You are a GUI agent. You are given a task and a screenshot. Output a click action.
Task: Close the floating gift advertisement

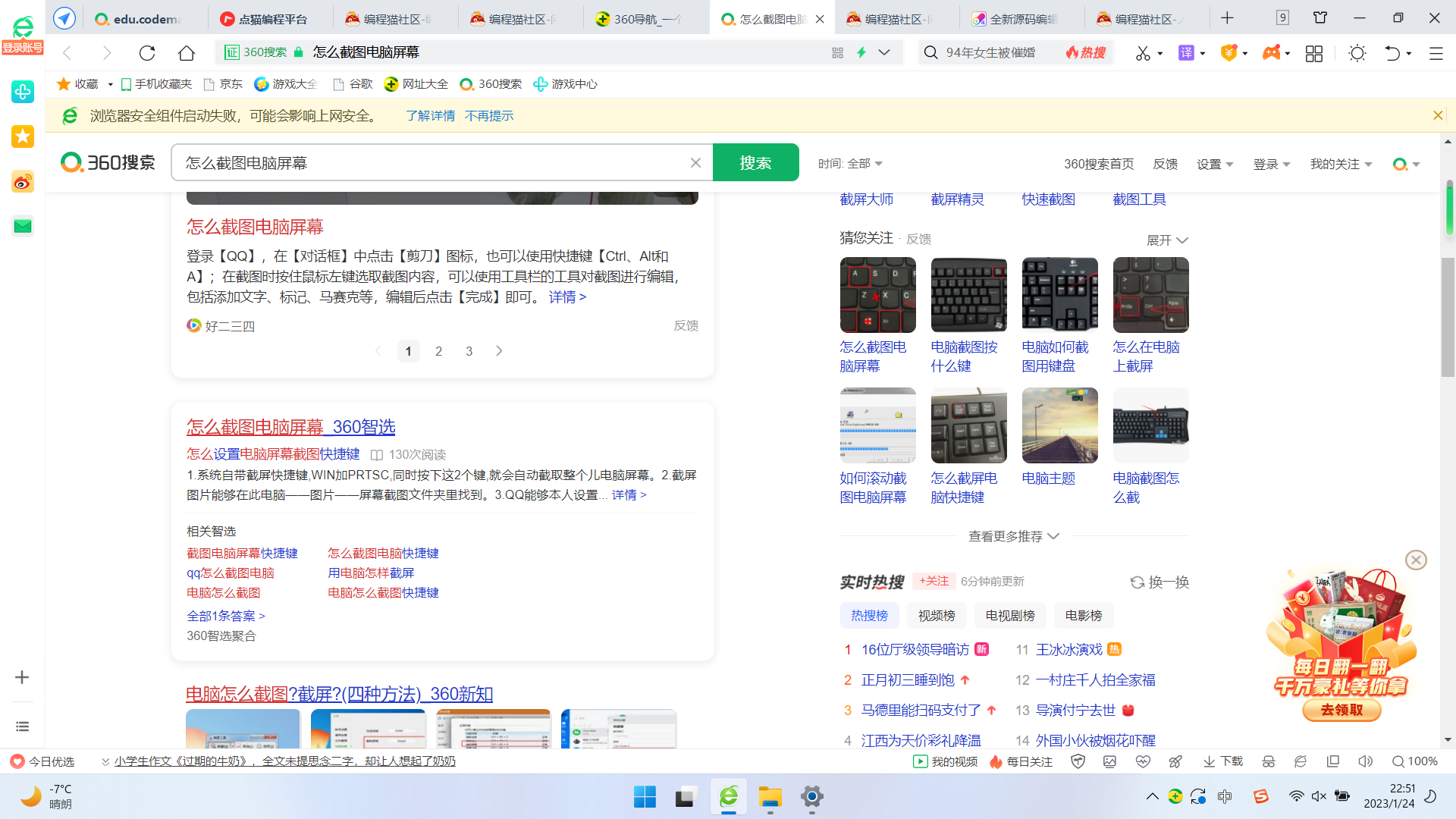click(x=1416, y=560)
